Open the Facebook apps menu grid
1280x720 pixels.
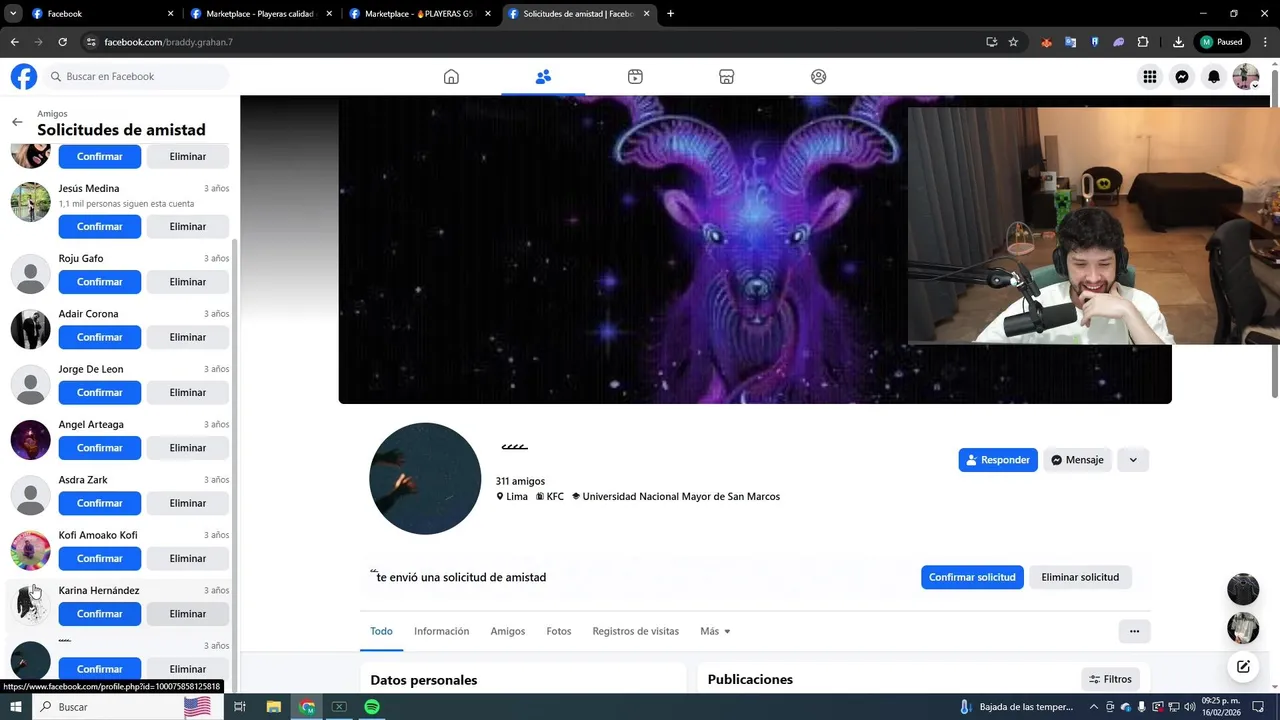click(x=1150, y=77)
